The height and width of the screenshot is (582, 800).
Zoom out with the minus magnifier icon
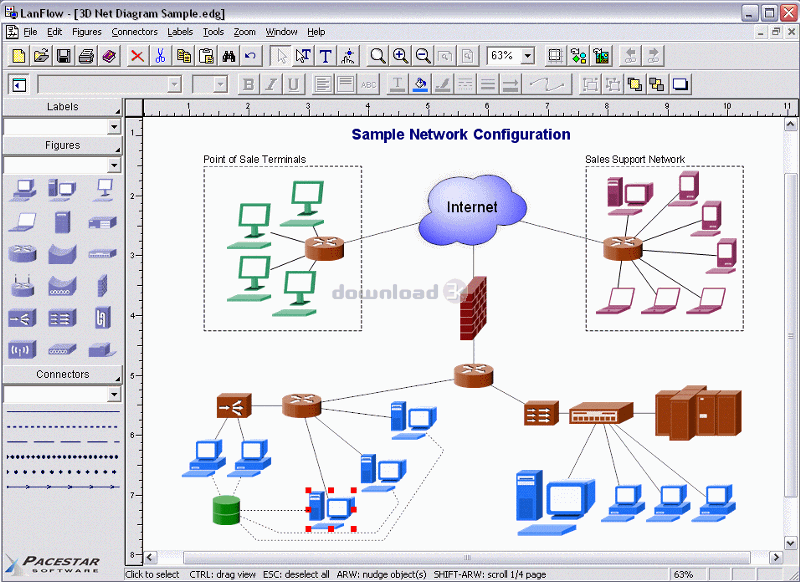pos(423,56)
